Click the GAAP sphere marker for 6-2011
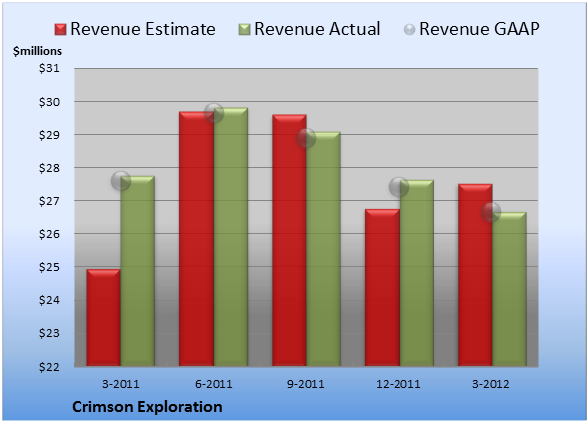588x422 pixels. click(214, 113)
